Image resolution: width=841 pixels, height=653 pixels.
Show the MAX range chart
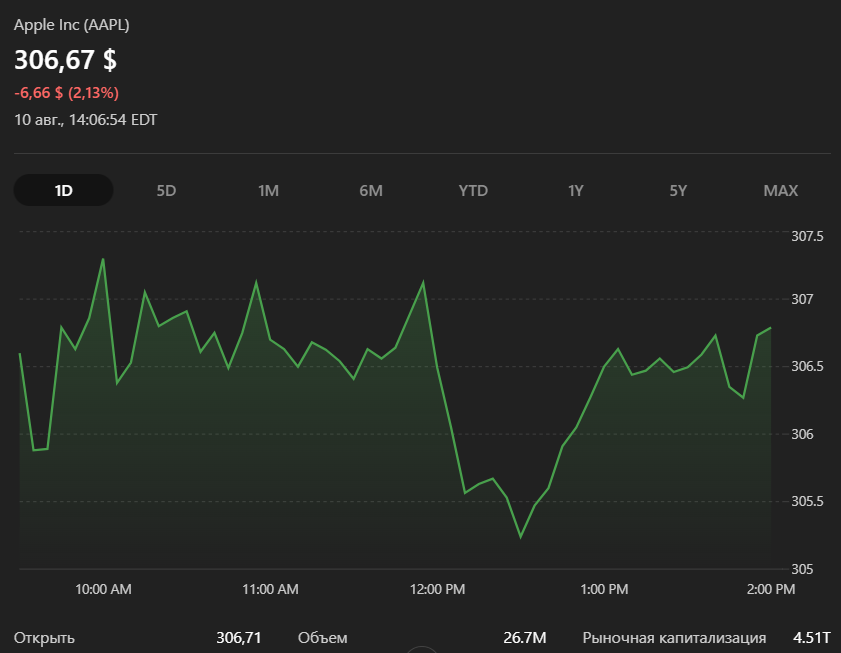[x=780, y=190]
